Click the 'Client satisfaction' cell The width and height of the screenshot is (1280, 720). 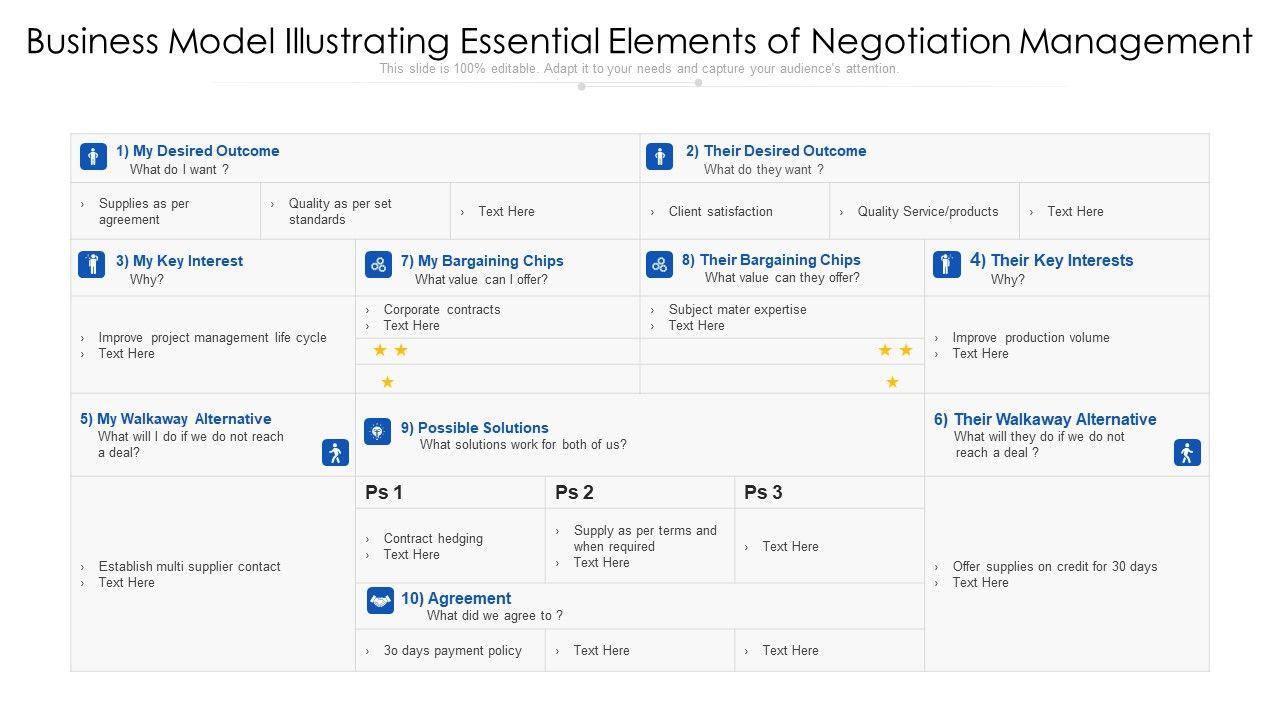[x=720, y=211]
